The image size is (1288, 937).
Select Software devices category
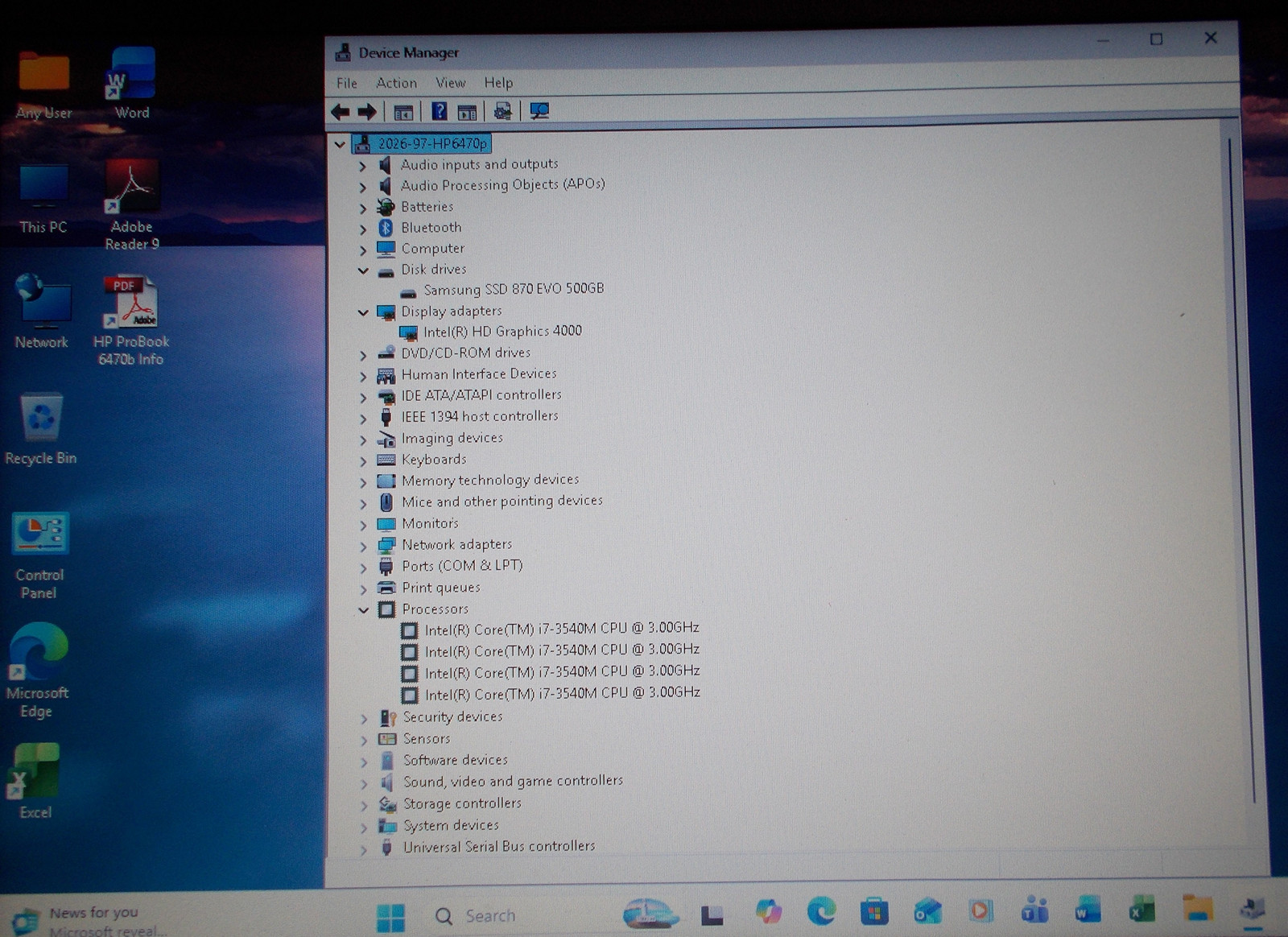tap(455, 760)
